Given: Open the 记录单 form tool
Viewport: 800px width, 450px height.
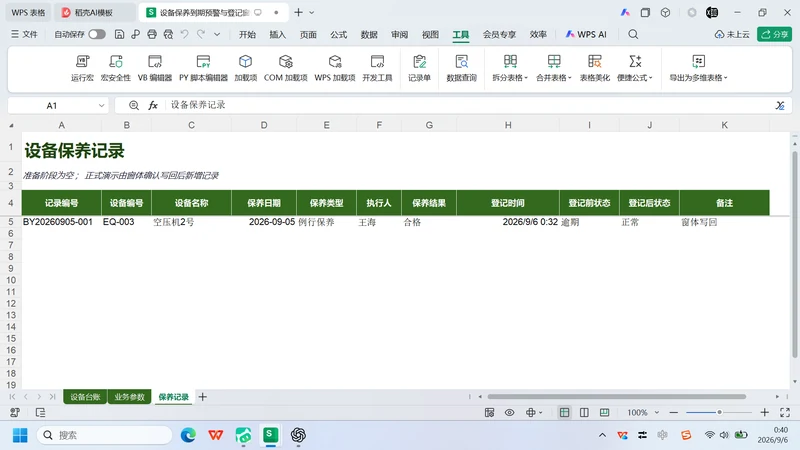Looking at the screenshot, I should click(x=419, y=68).
